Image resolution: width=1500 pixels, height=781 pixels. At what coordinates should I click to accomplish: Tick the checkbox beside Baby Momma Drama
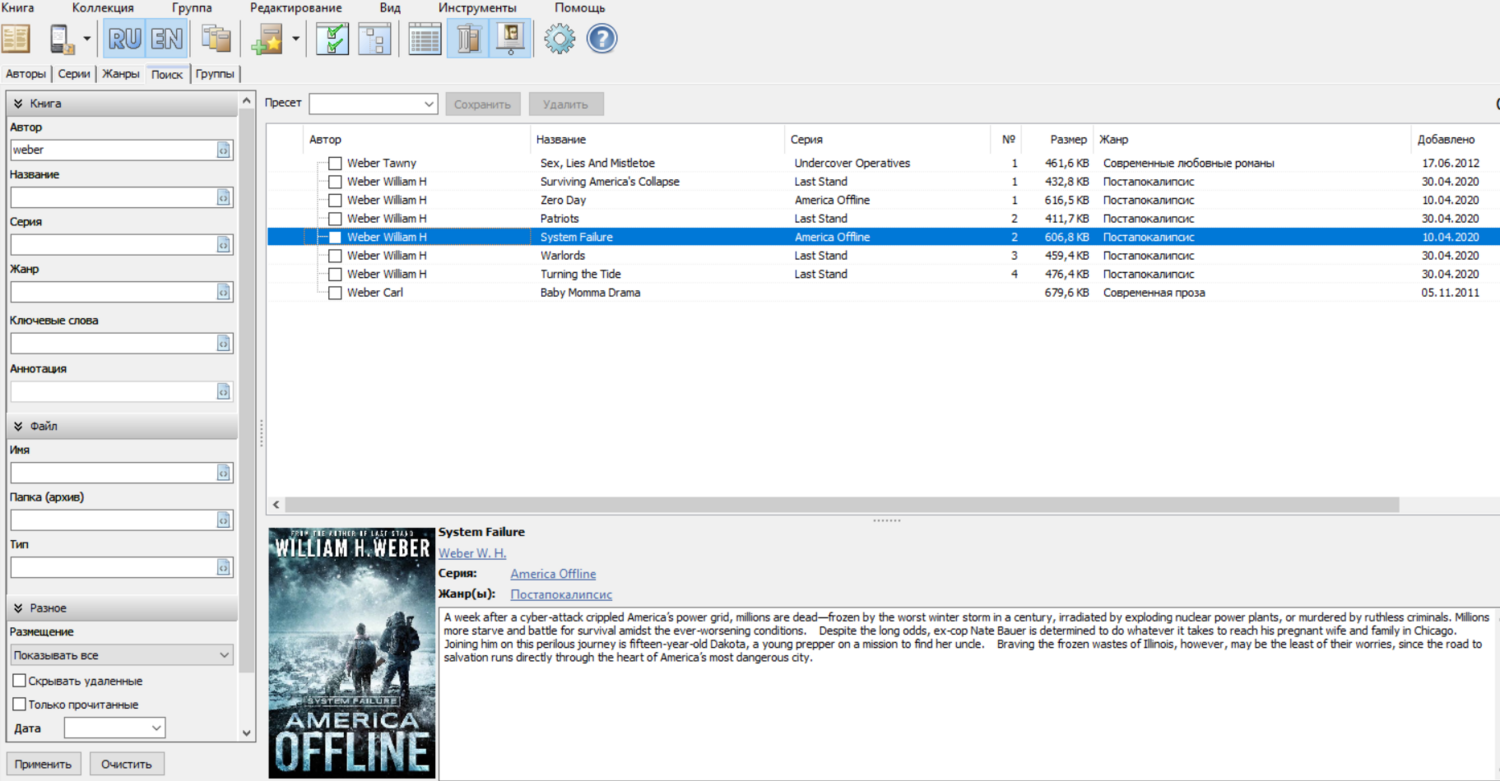coord(335,293)
